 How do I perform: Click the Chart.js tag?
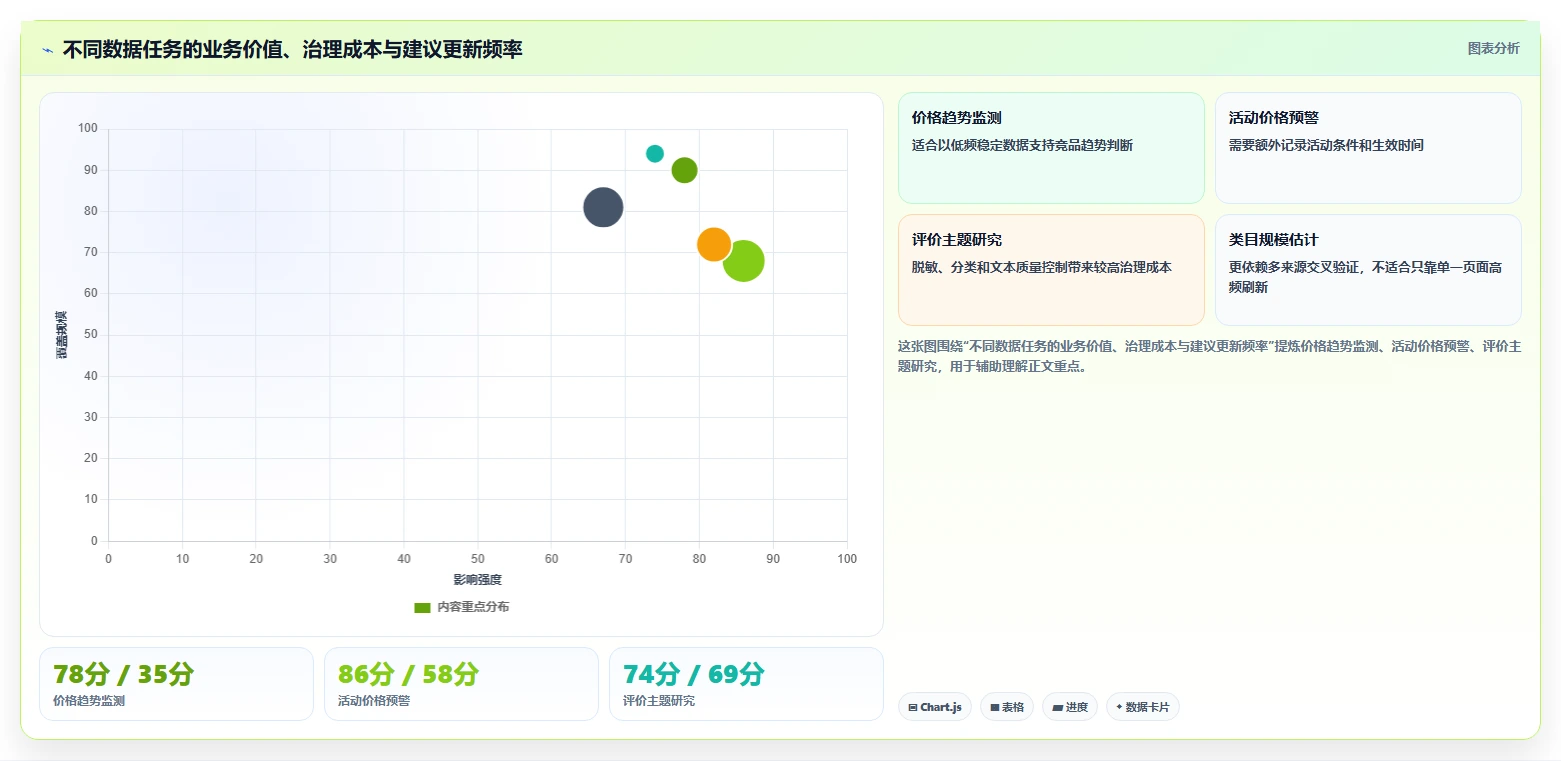tap(935, 707)
